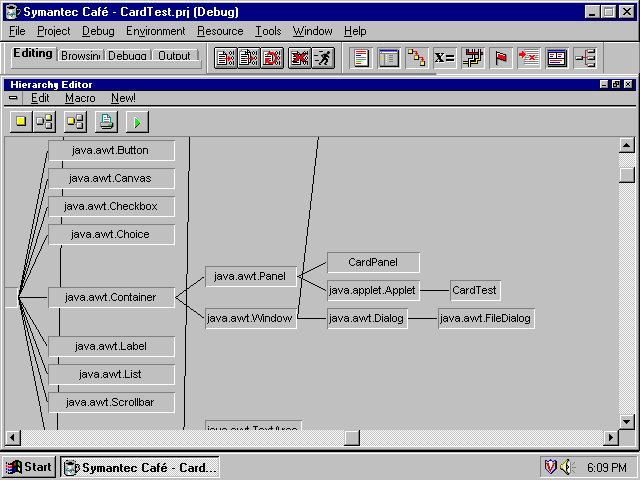The height and width of the screenshot is (480, 640).
Task: Click the green play arrow icon
Action: click(138, 122)
